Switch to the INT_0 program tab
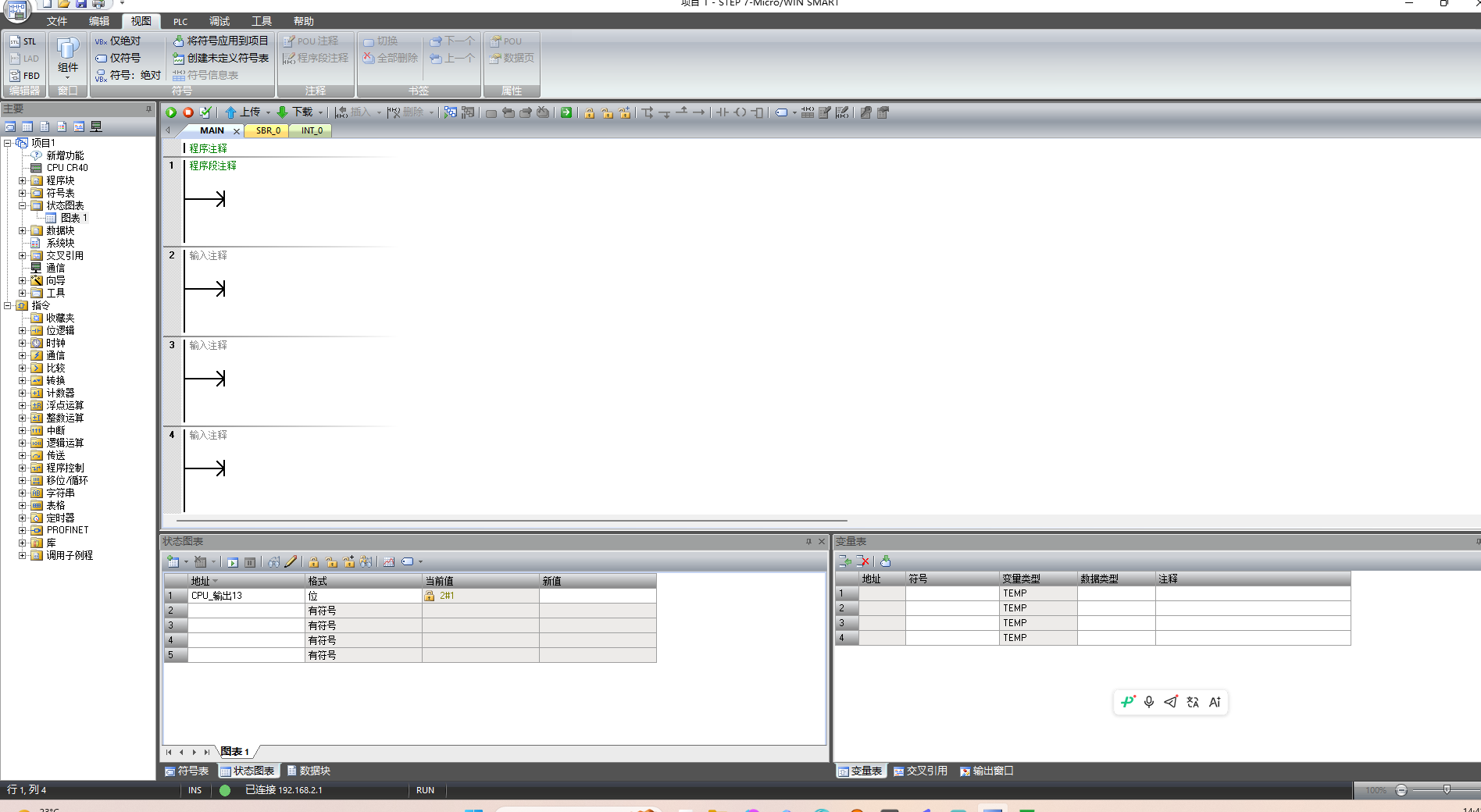 312,131
